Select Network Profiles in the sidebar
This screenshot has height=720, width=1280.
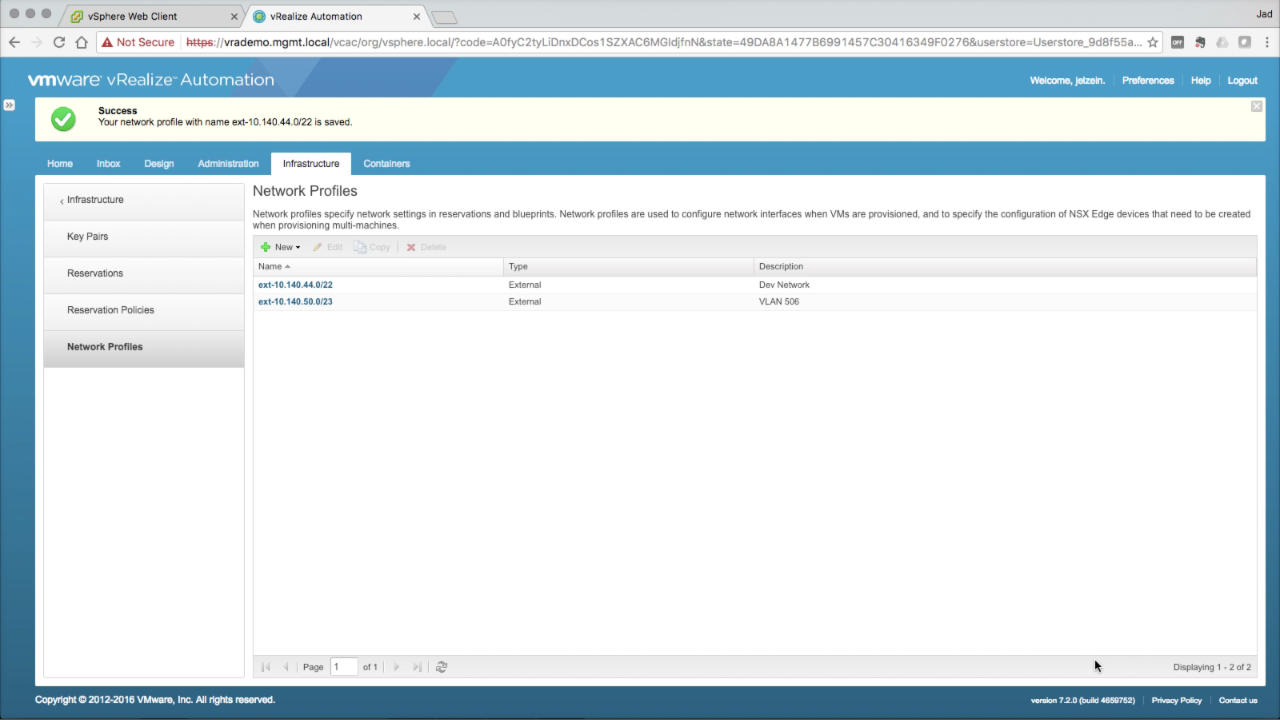click(x=144, y=347)
